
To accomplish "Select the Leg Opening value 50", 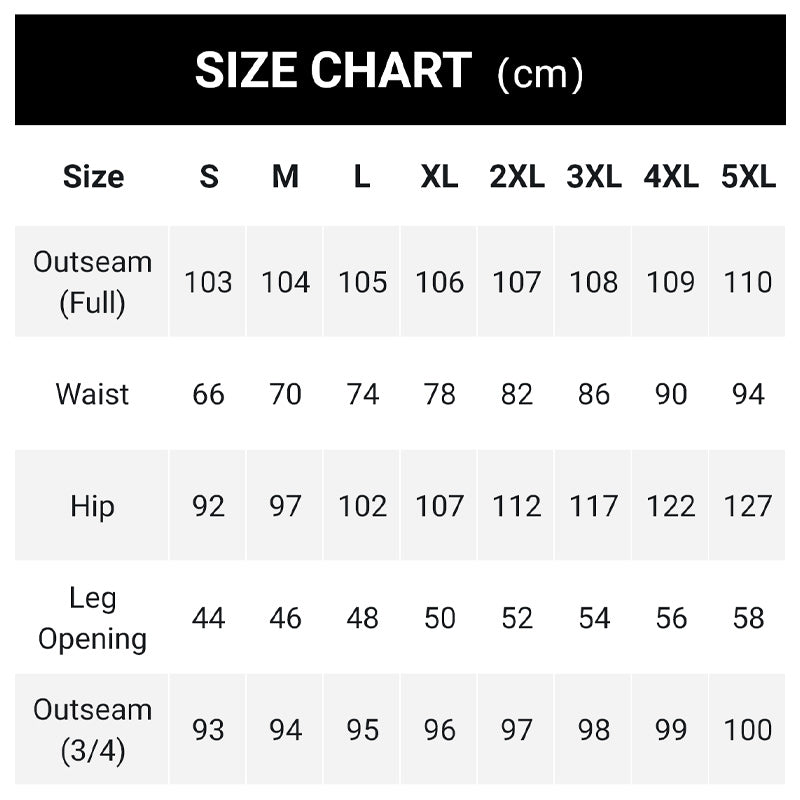I will (x=439, y=618).
